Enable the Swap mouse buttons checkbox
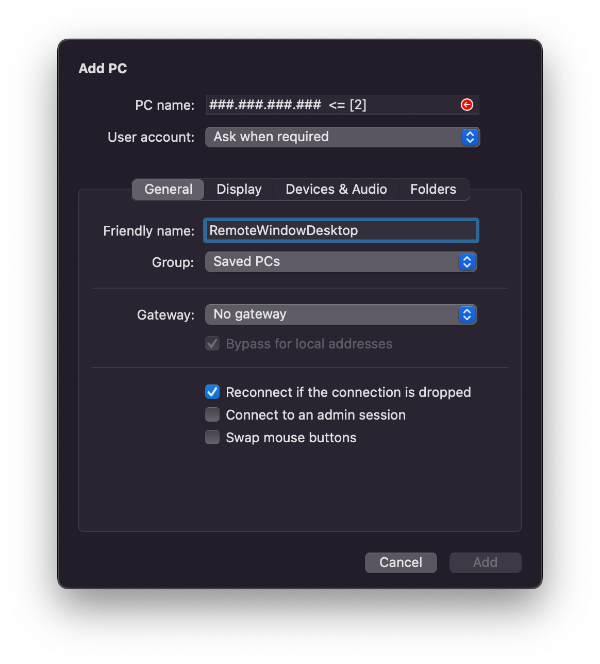Screen dimensions: 600x664 [212, 437]
